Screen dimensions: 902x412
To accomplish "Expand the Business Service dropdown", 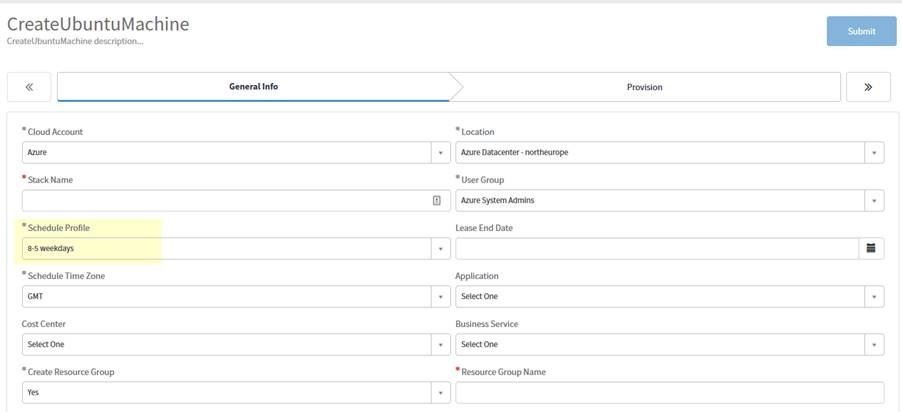I will tap(874, 344).
